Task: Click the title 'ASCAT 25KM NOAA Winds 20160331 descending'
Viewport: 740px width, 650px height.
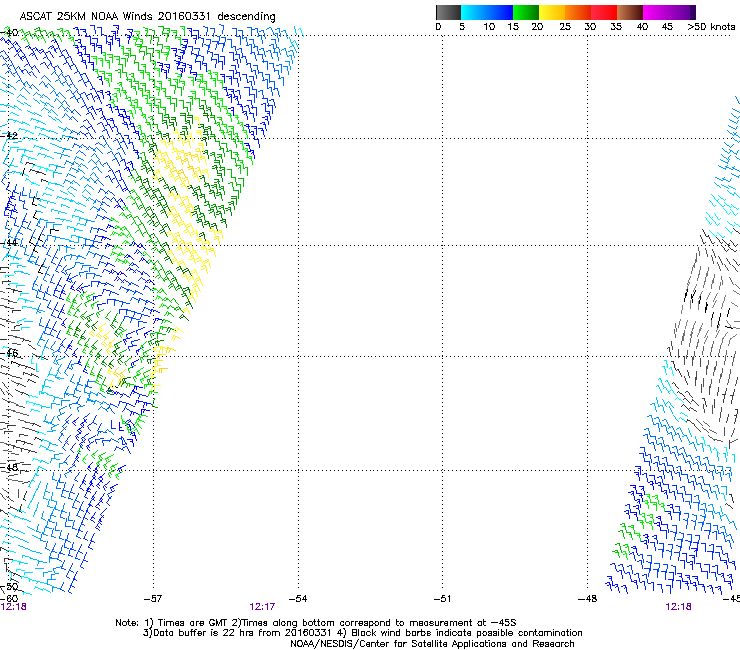Action: click(147, 17)
